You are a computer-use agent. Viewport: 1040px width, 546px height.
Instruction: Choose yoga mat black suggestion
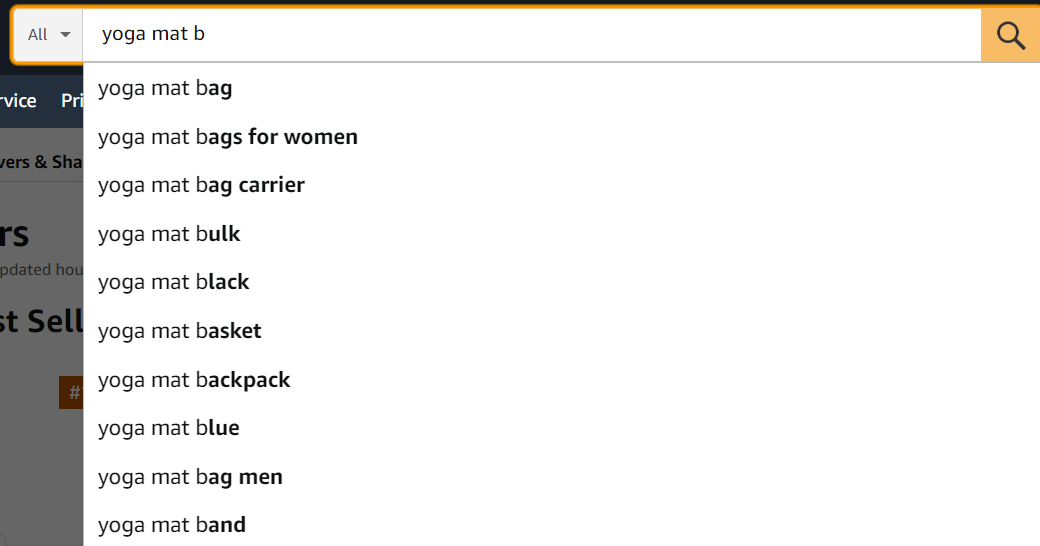point(561,282)
